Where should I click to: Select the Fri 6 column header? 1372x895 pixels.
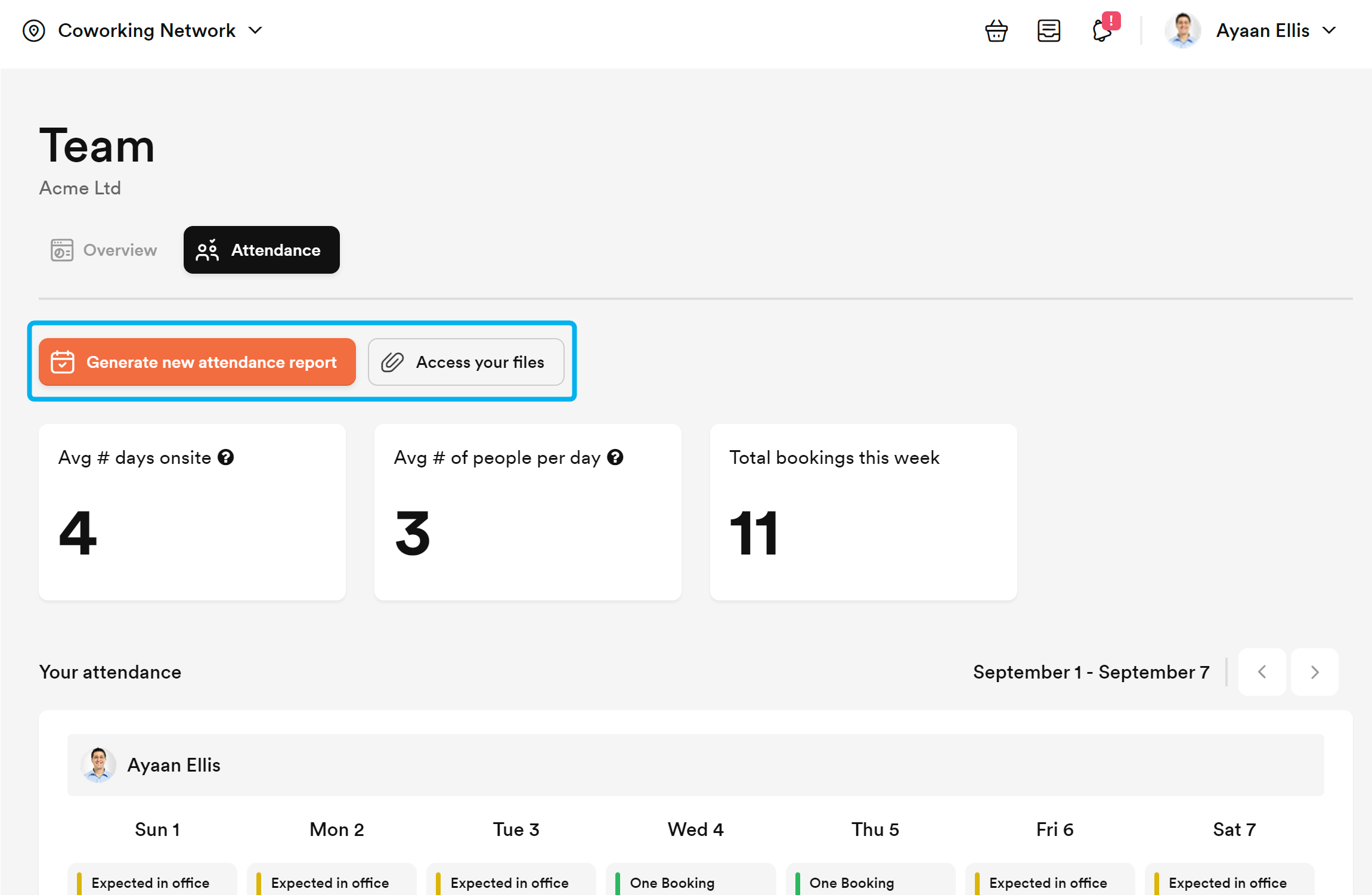(1055, 829)
